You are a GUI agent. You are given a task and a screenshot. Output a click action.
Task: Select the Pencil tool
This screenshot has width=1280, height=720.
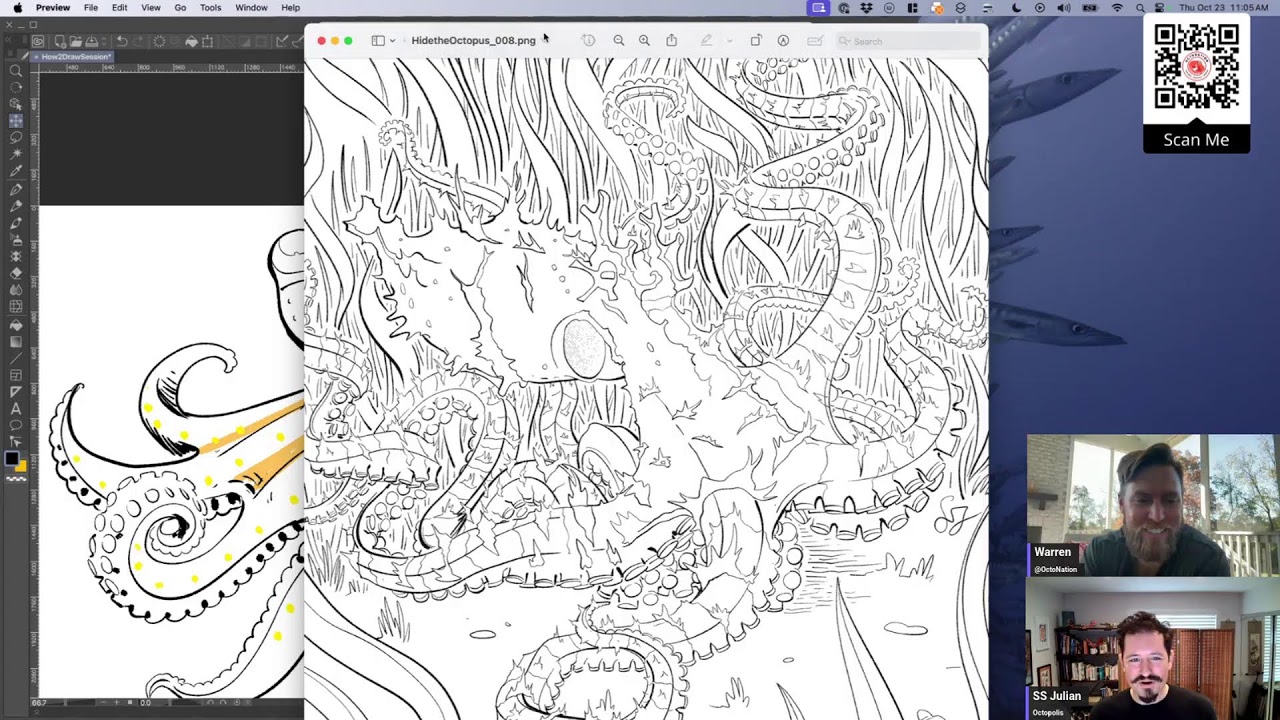pyautogui.click(x=16, y=206)
